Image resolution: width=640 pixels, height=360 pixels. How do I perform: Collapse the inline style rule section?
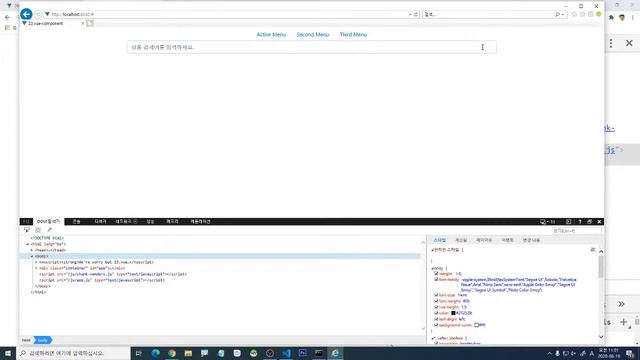click(432, 250)
